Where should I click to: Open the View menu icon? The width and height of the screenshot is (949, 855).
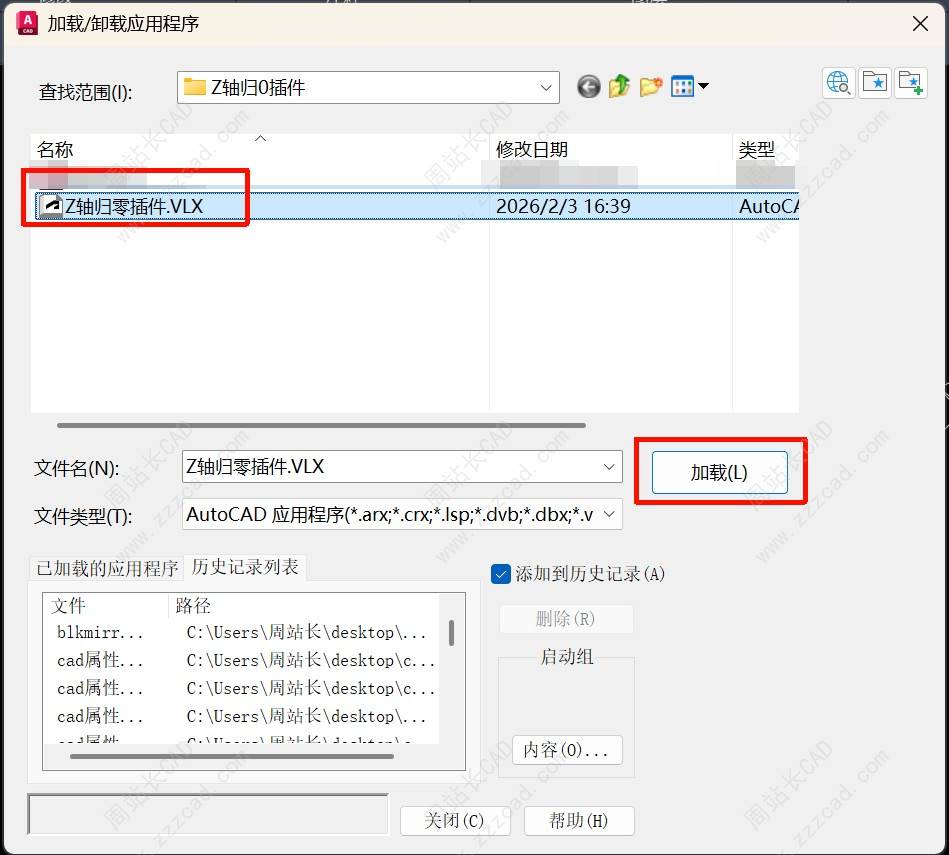(x=689, y=87)
